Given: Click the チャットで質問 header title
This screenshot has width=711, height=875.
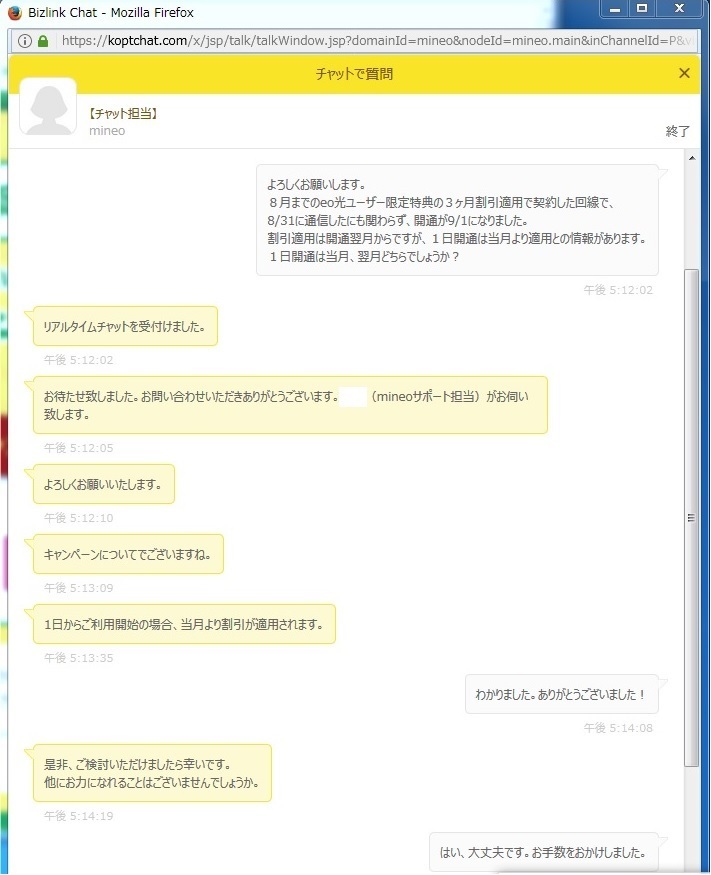Looking at the screenshot, I should click(354, 74).
